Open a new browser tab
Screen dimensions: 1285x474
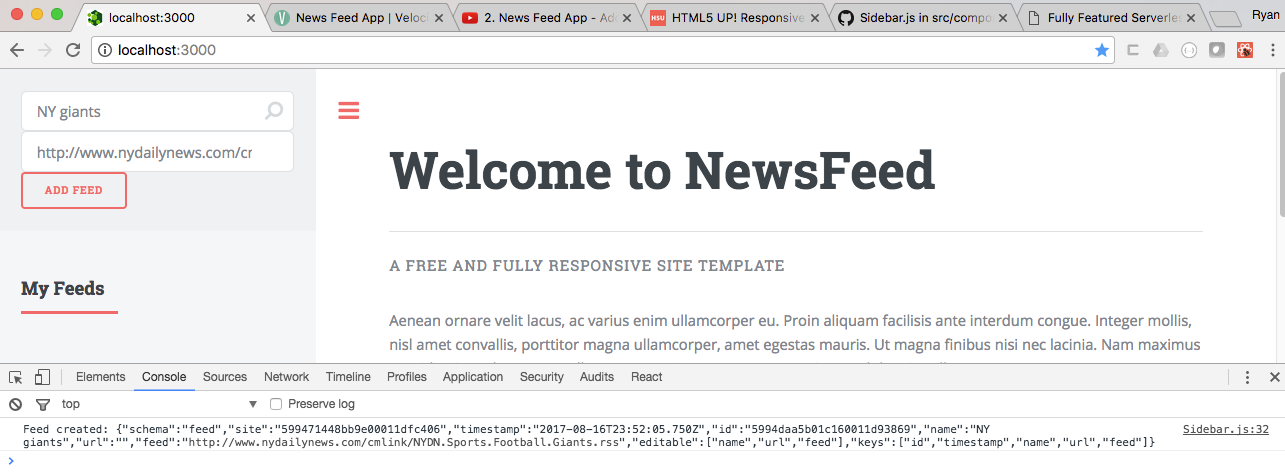coord(1224,18)
